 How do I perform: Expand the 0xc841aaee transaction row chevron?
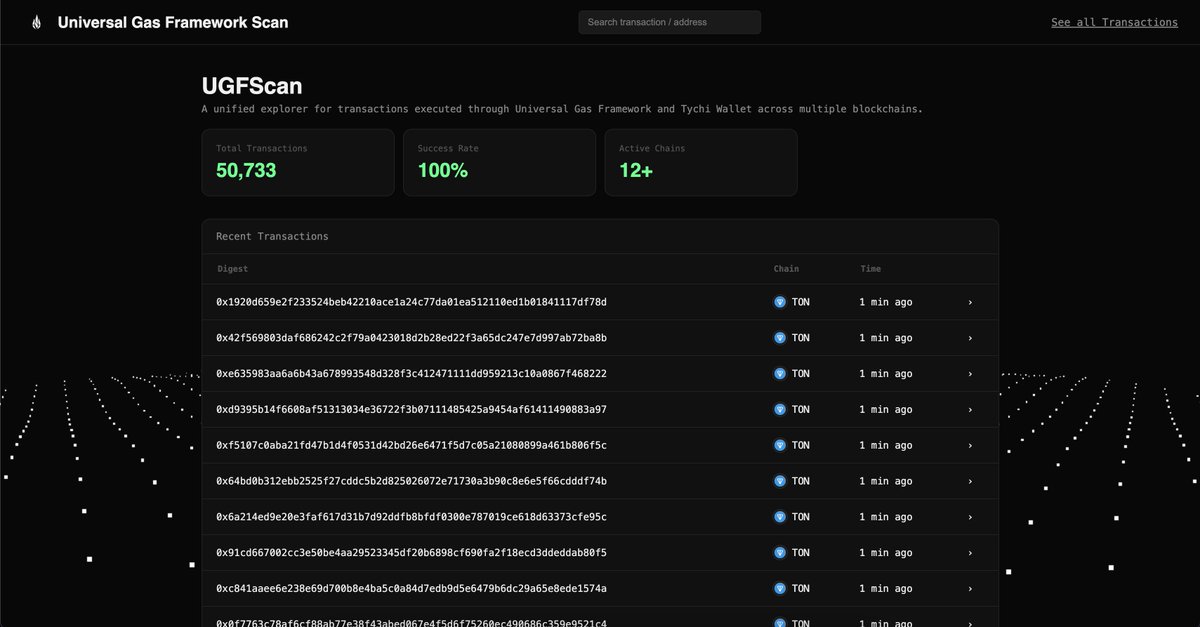pyautogui.click(x=970, y=588)
